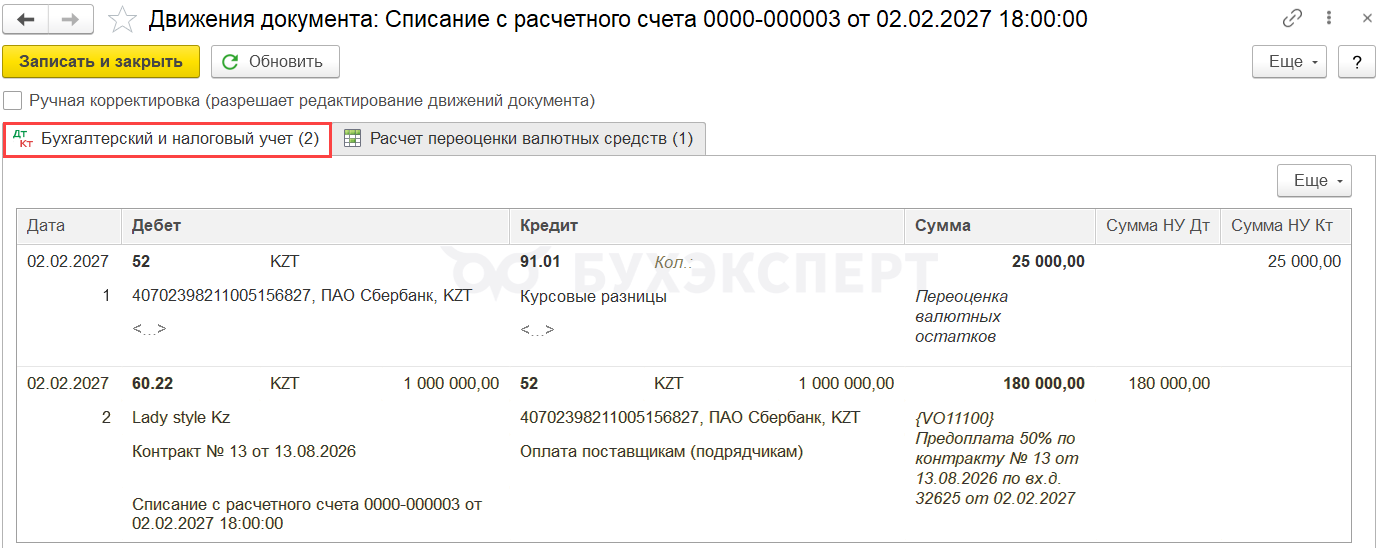This screenshot has width=1378, height=548.
Task: Open the vertical three-dot window menu
Action: click(x=1326, y=19)
